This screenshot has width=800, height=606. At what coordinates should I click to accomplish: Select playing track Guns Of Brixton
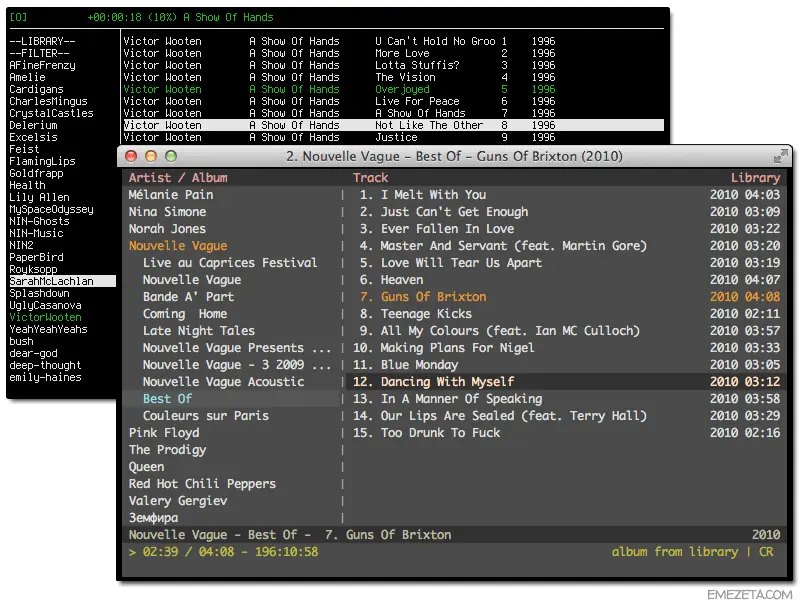coord(566,297)
